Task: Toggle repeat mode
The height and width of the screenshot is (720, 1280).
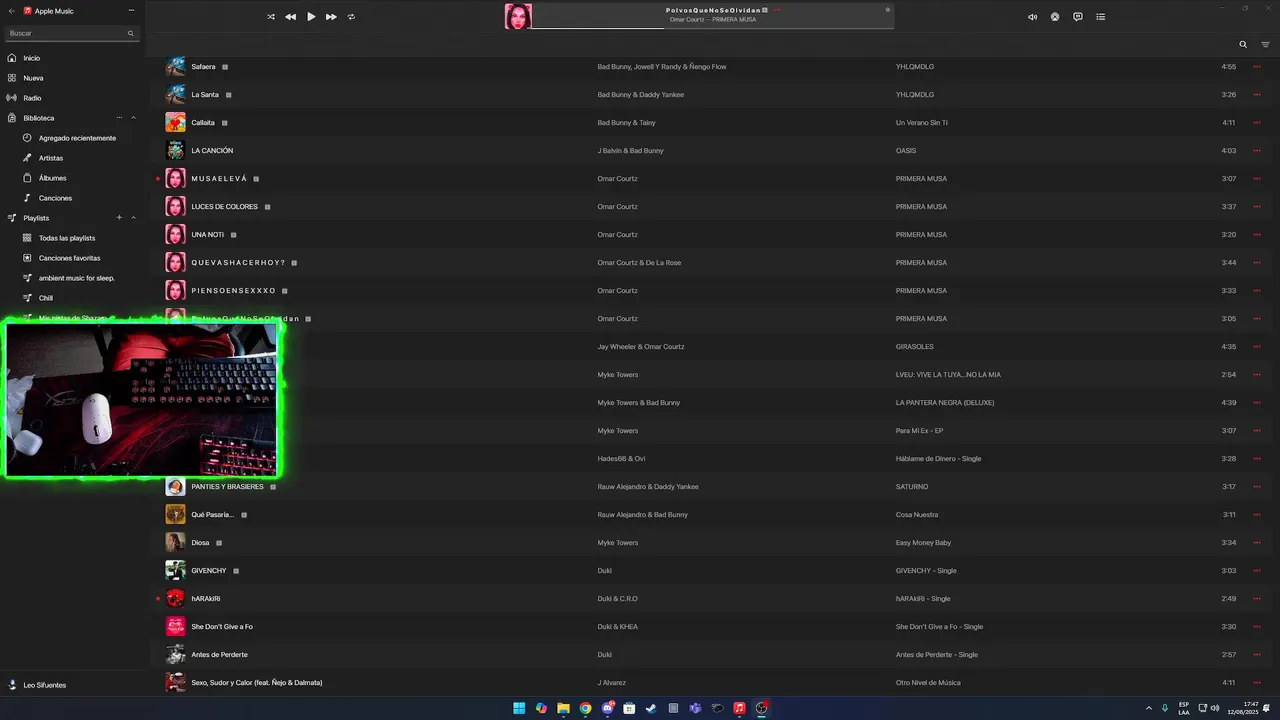Action: tap(351, 17)
